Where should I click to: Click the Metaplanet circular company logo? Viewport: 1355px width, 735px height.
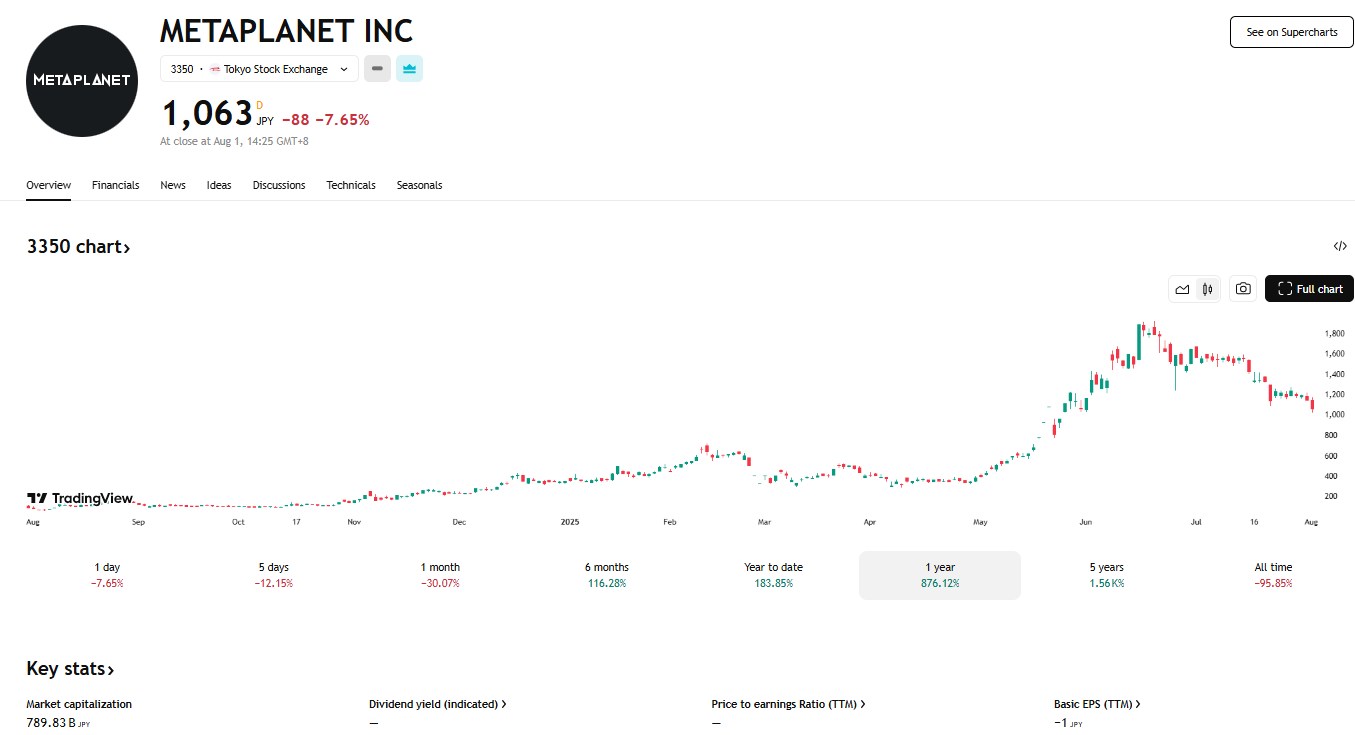coord(81,81)
